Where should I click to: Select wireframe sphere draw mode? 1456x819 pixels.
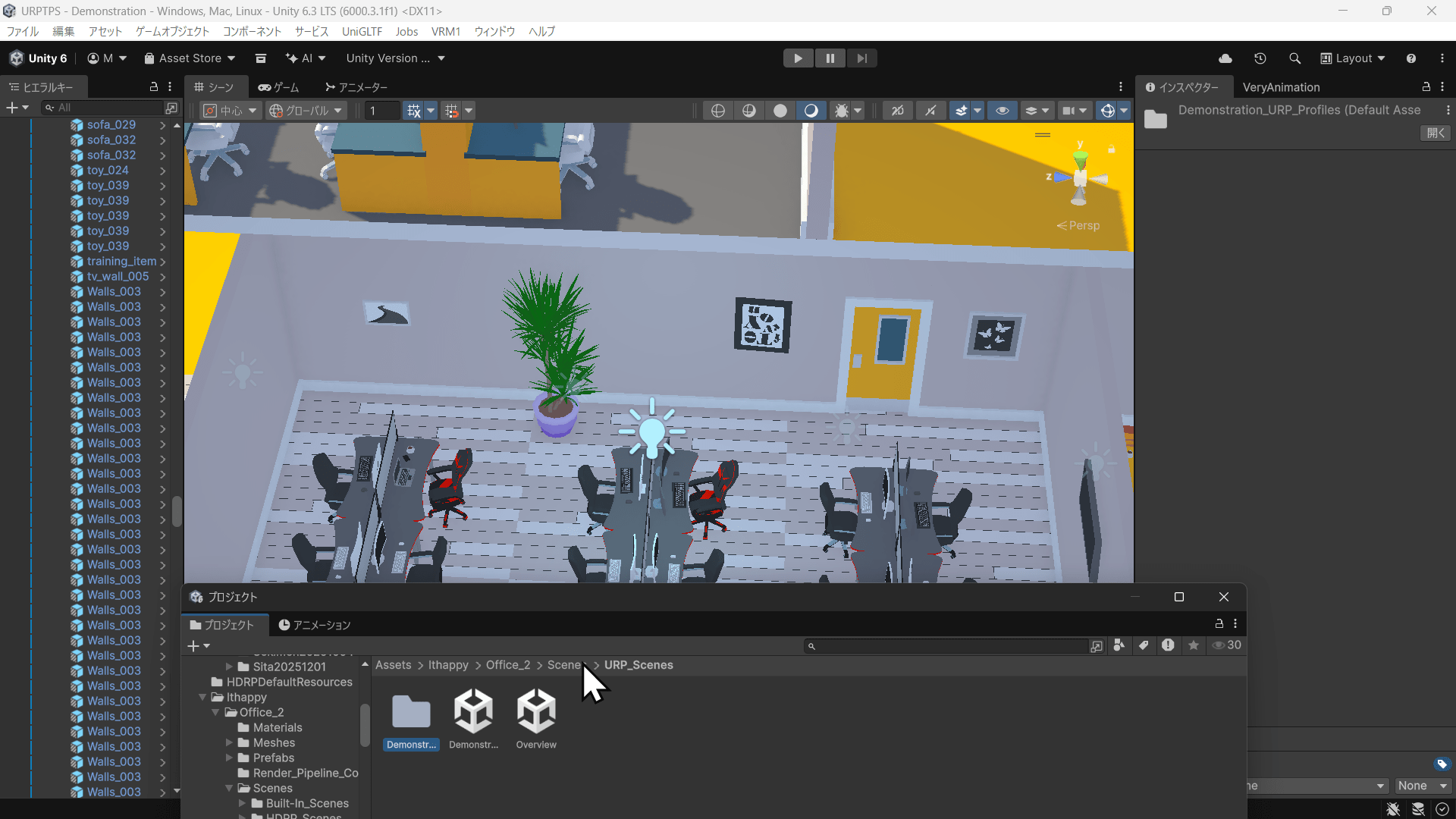point(718,111)
